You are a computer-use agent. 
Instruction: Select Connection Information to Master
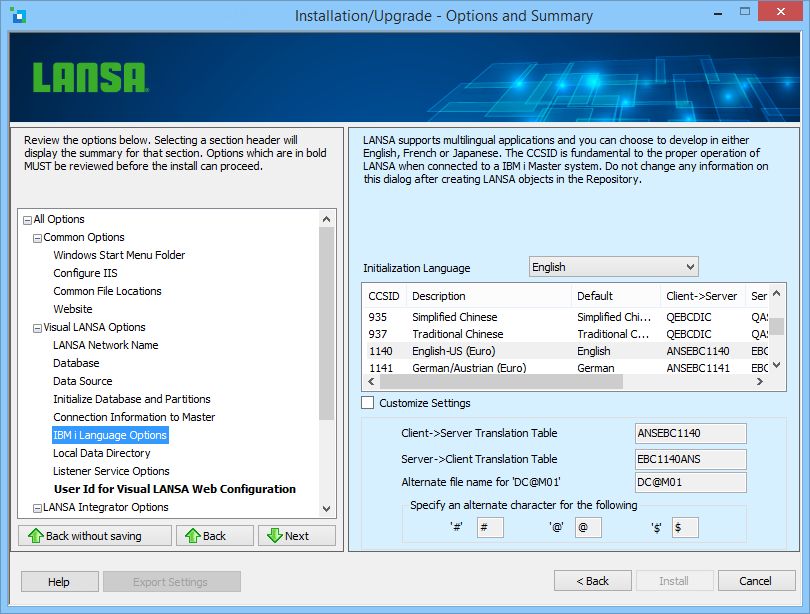point(134,417)
